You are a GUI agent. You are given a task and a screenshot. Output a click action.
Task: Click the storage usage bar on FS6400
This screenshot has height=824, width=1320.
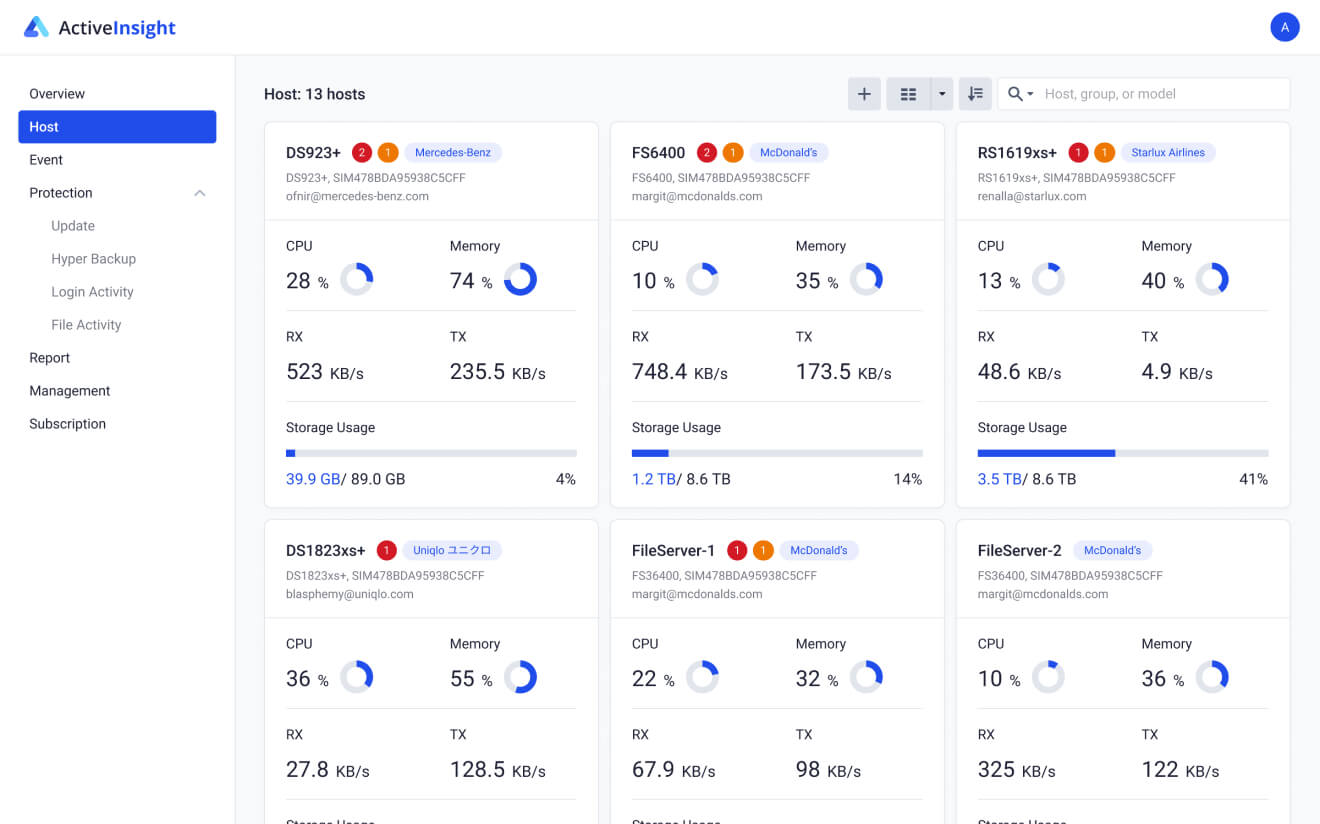pyautogui.click(x=777, y=453)
